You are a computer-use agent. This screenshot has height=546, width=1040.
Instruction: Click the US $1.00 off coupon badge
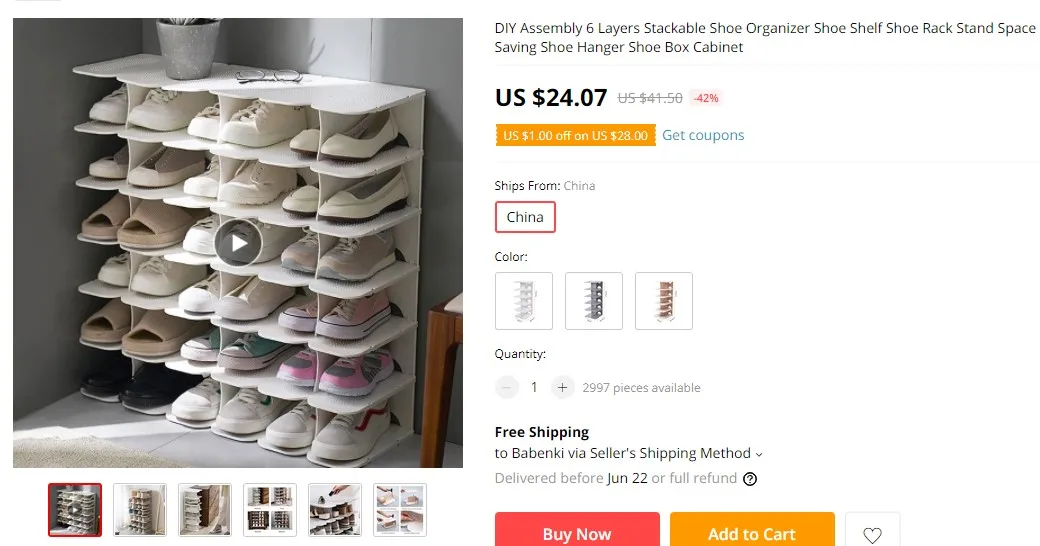pyautogui.click(x=575, y=135)
